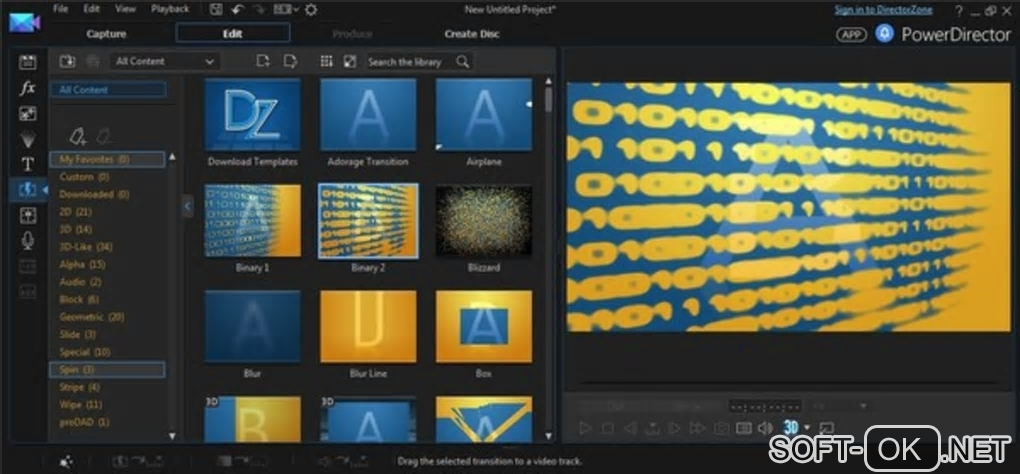Select the proDAD (1) category
The width and height of the screenshot is (1020, 474).
tap(85, 422)
